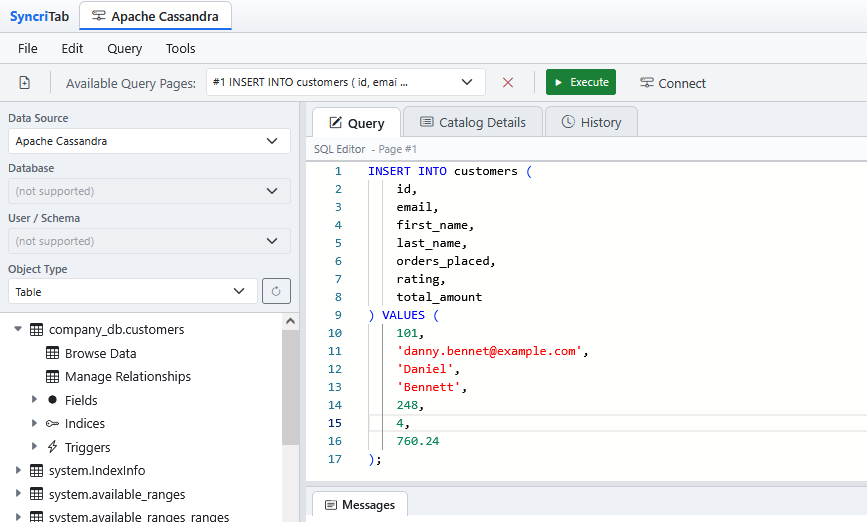
Task: Open Manage Relationships for customers table
Action: point(128,377)
